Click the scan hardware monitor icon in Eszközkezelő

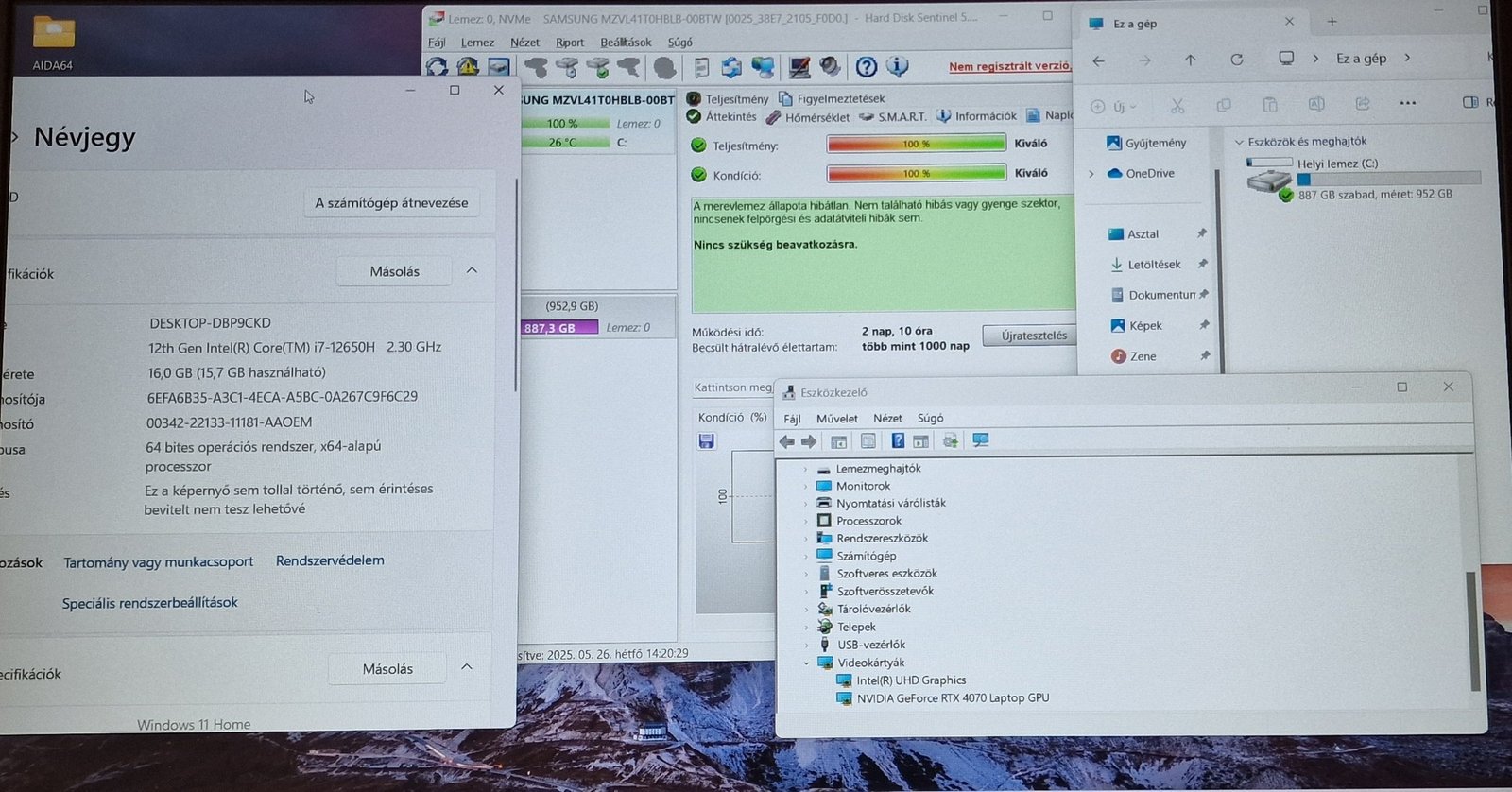(980, 440)
